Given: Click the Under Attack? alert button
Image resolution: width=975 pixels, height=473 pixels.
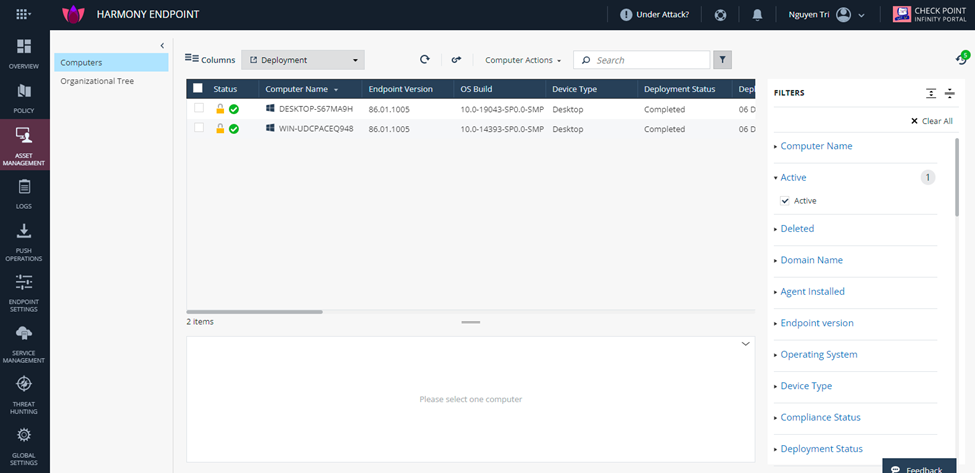Looking at the screenshot, I should coord(654,14).
